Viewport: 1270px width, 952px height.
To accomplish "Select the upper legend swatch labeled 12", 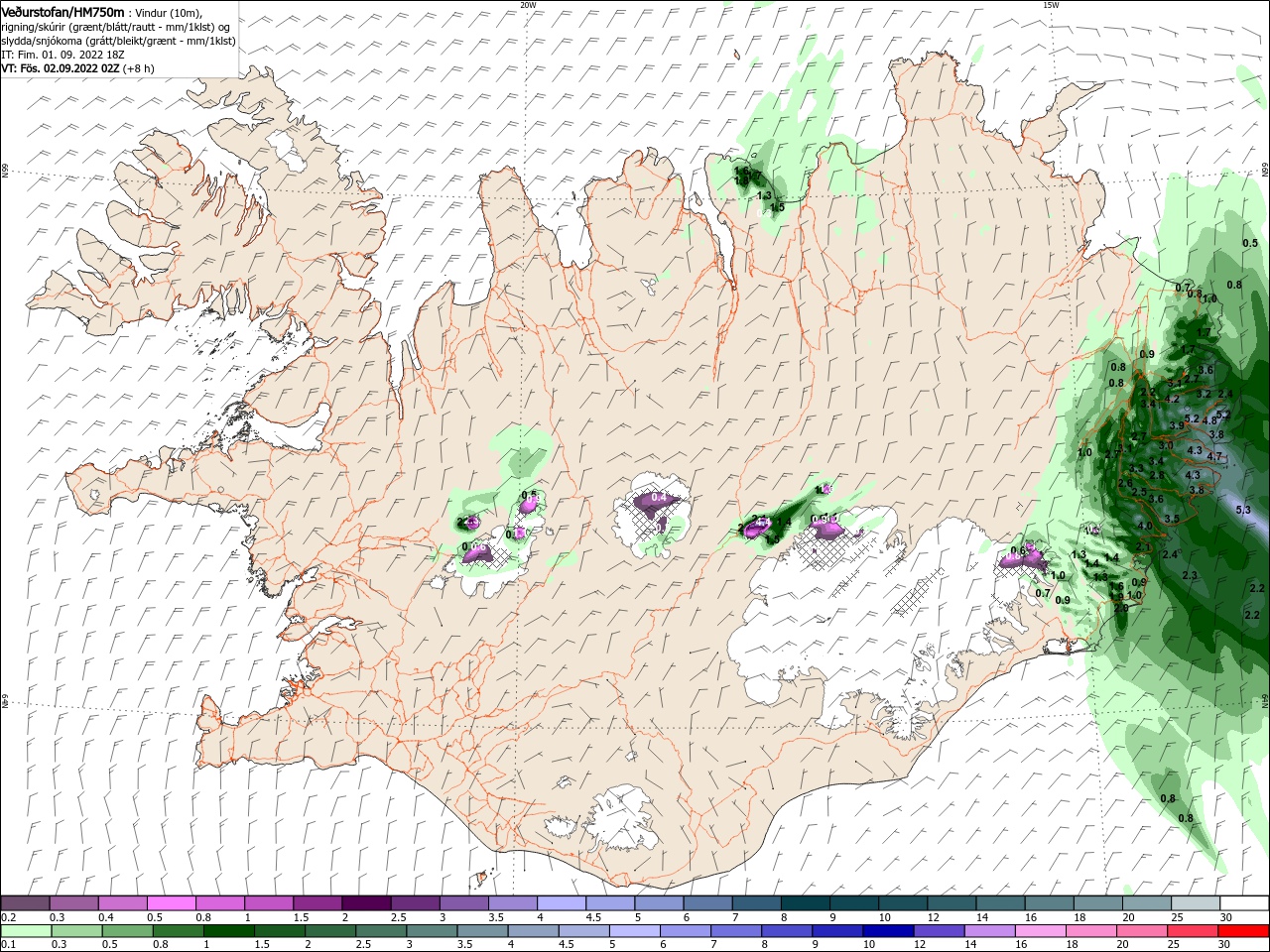I will point(952,902).
